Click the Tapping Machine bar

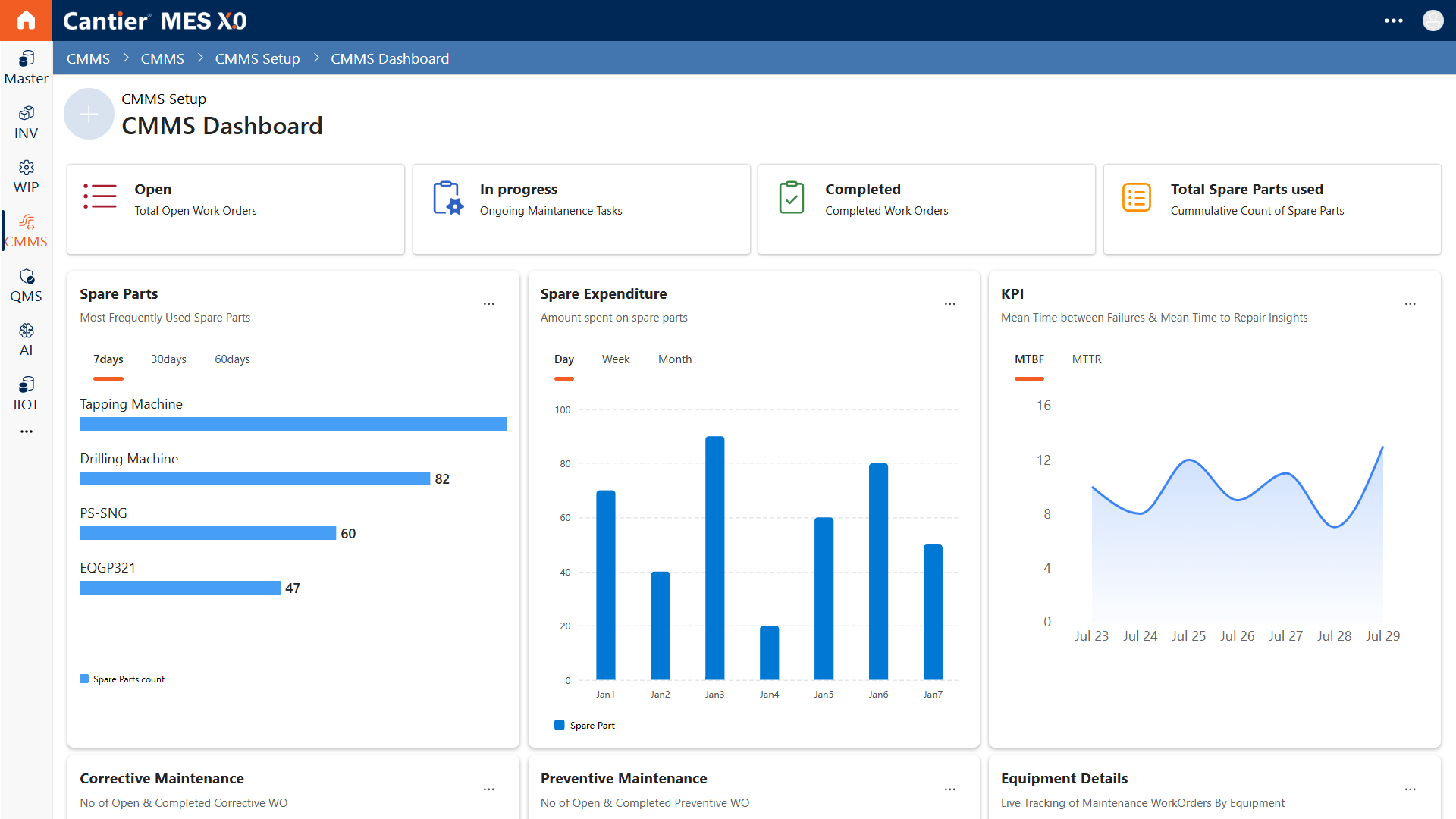tap(293, 424)
